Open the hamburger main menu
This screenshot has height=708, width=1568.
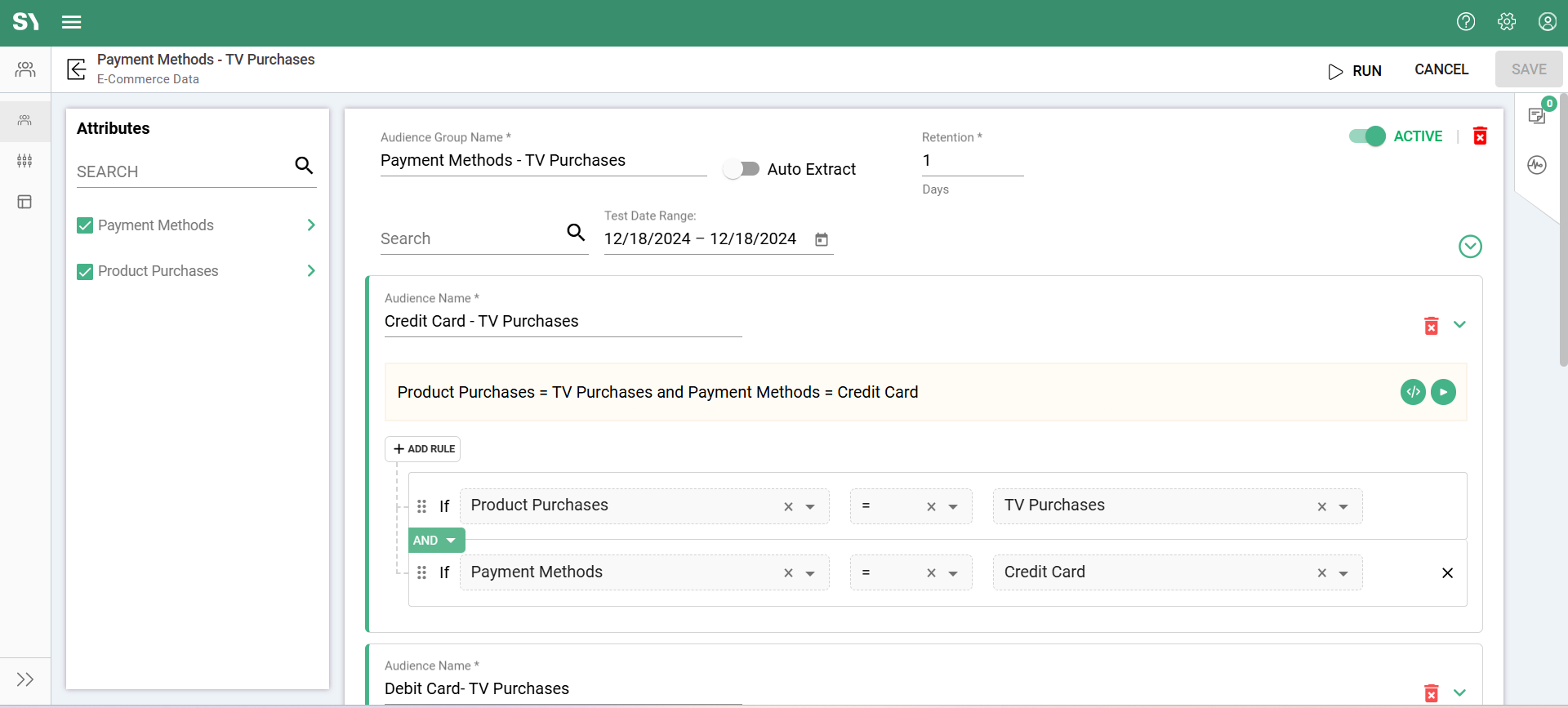[72, 22]
